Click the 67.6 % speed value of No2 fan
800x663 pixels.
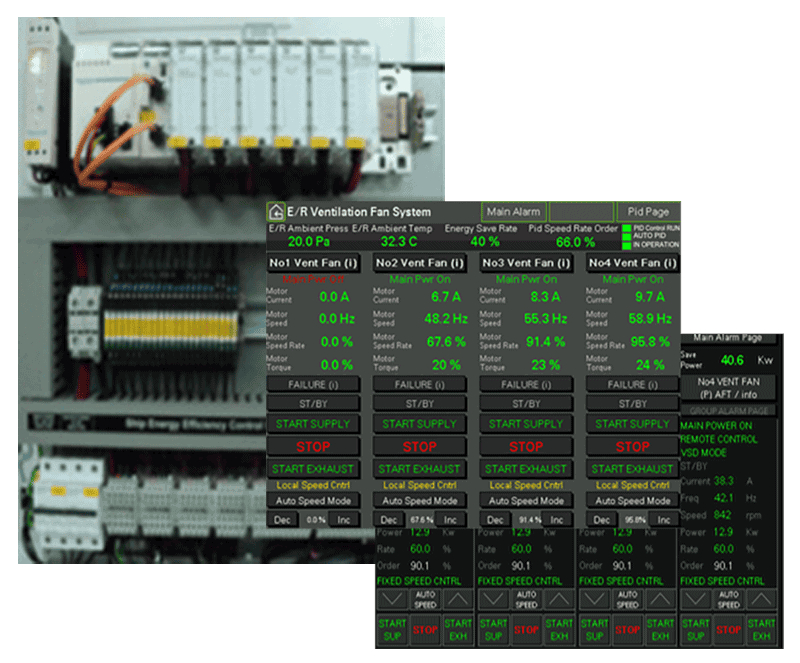(x=421, y=520)
